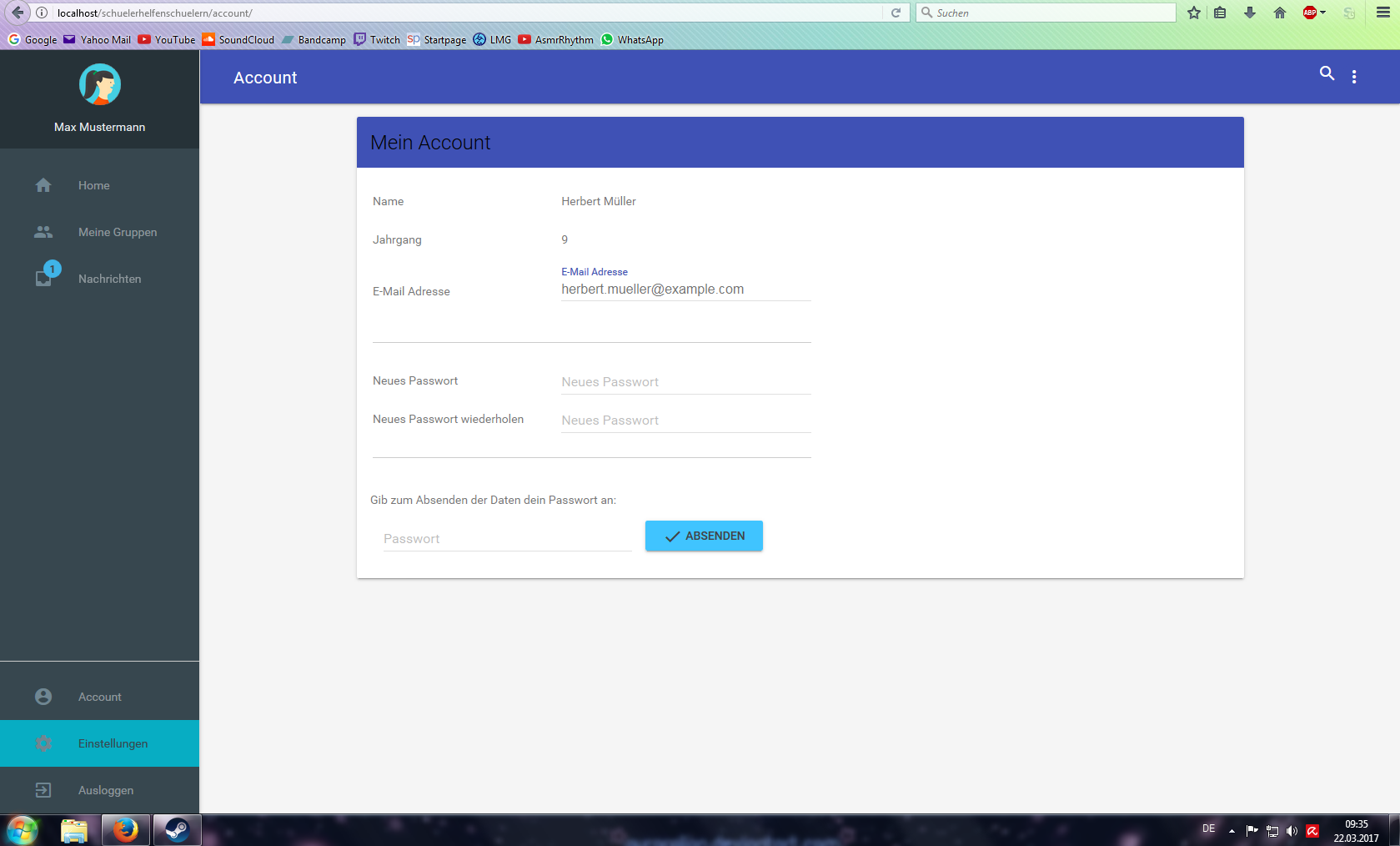The width and height of the screenshot is (1400, 846).
Task: Click Max Mustermann's avatar picture
Action: tap(100, 84)
